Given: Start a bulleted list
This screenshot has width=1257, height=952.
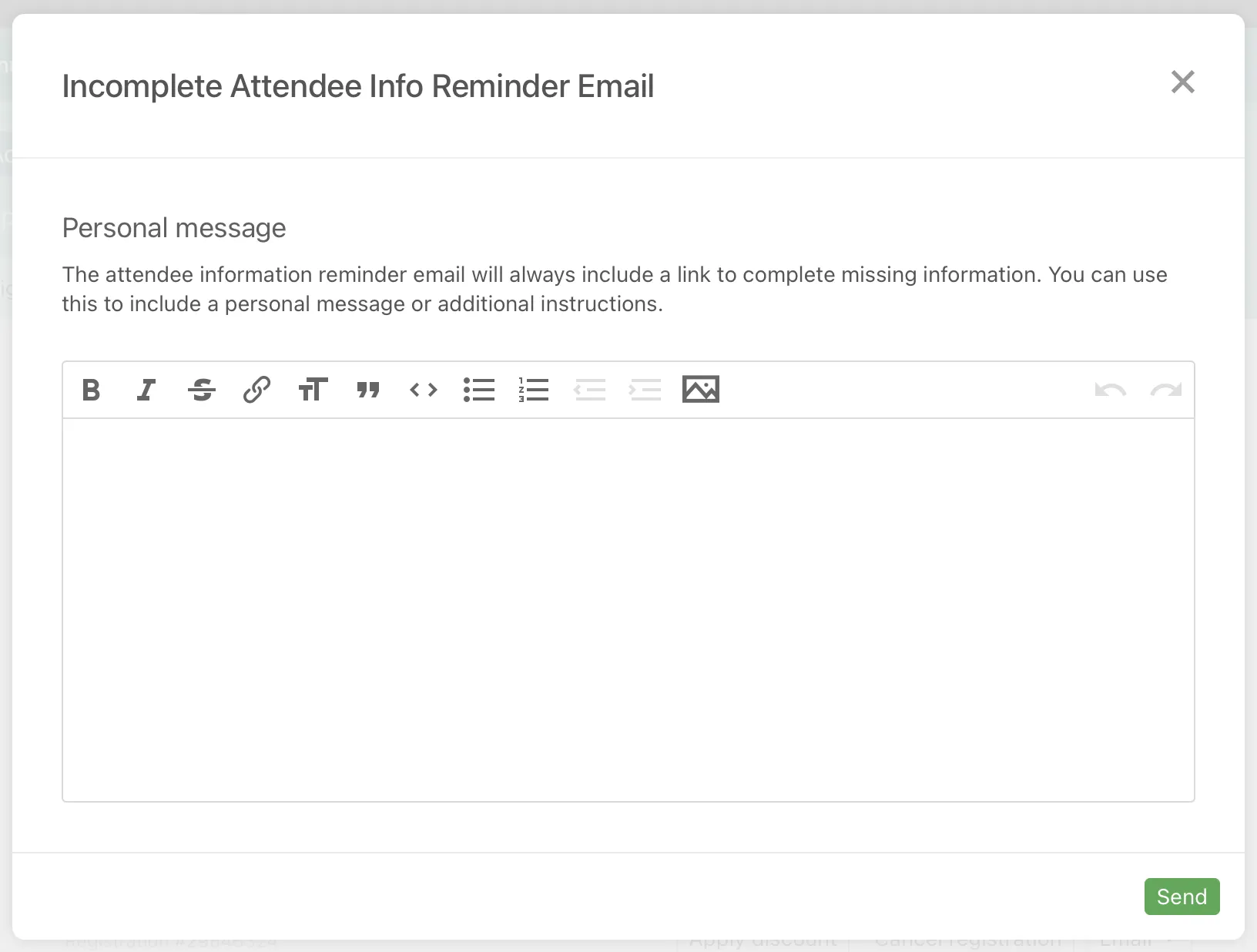Looking at the screenshot, I should pyautogui.click(x=479, y=390).
